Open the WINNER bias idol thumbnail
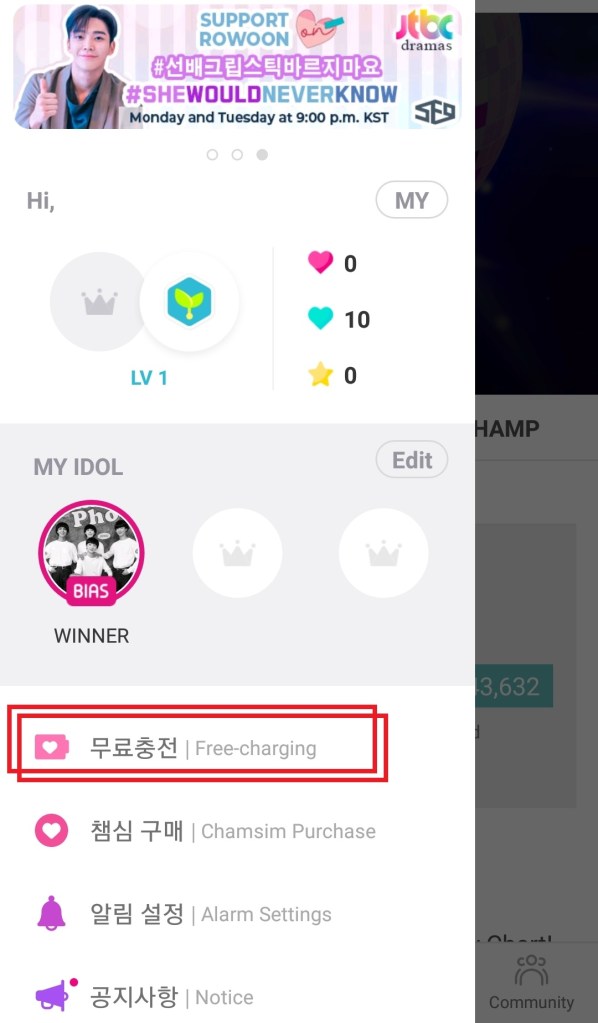 click(x=91, y=553)
